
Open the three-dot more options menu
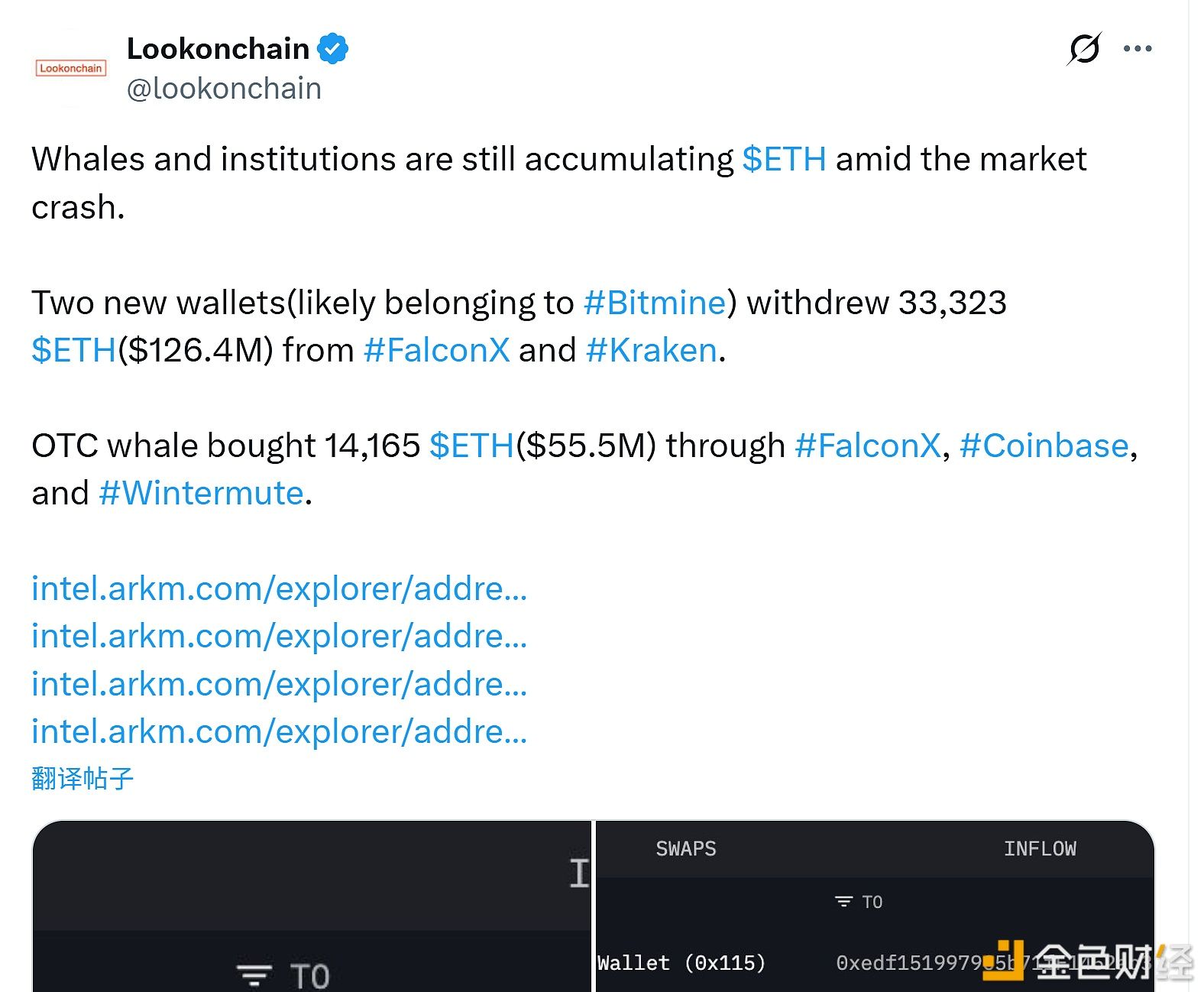1137,49
